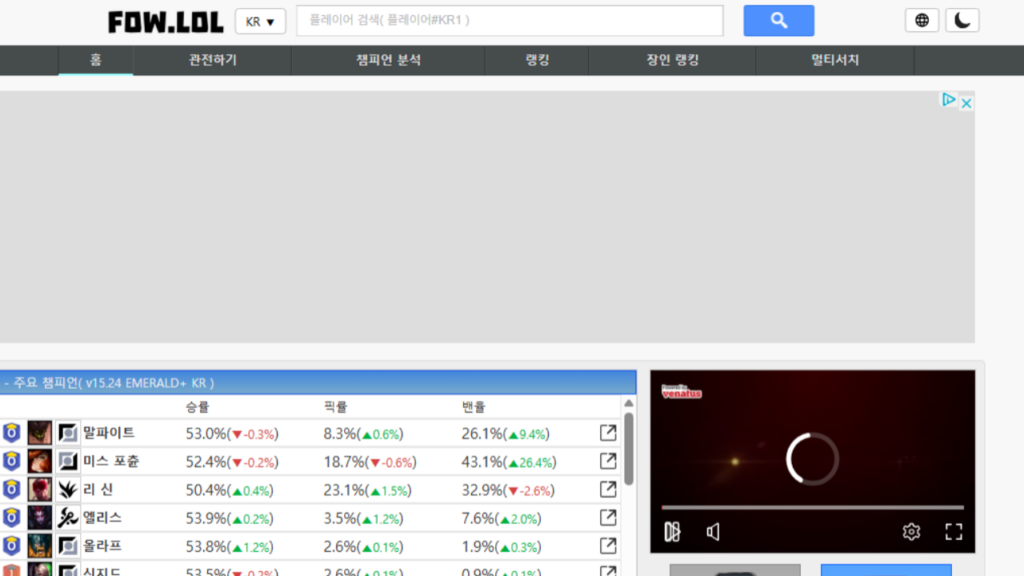Open external link for 말파이트 row
Viewport: 1024px width, 576px height.
point(607,433)
